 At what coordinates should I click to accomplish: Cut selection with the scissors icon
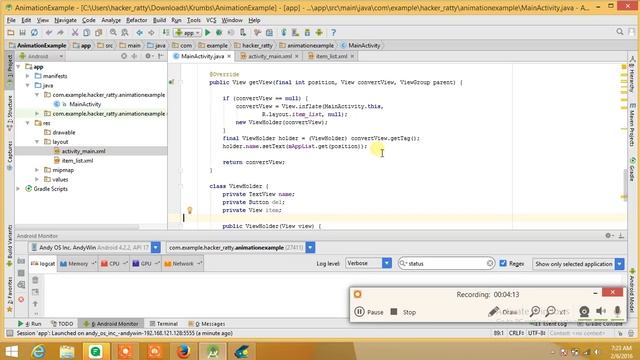[x=75, y=32]
